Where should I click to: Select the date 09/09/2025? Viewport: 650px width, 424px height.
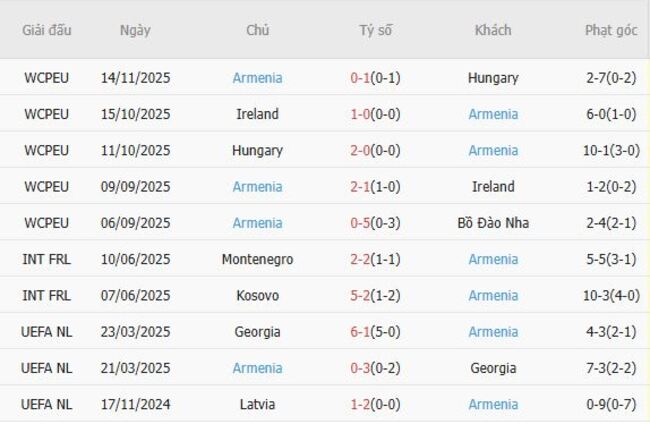coord(135,187)
